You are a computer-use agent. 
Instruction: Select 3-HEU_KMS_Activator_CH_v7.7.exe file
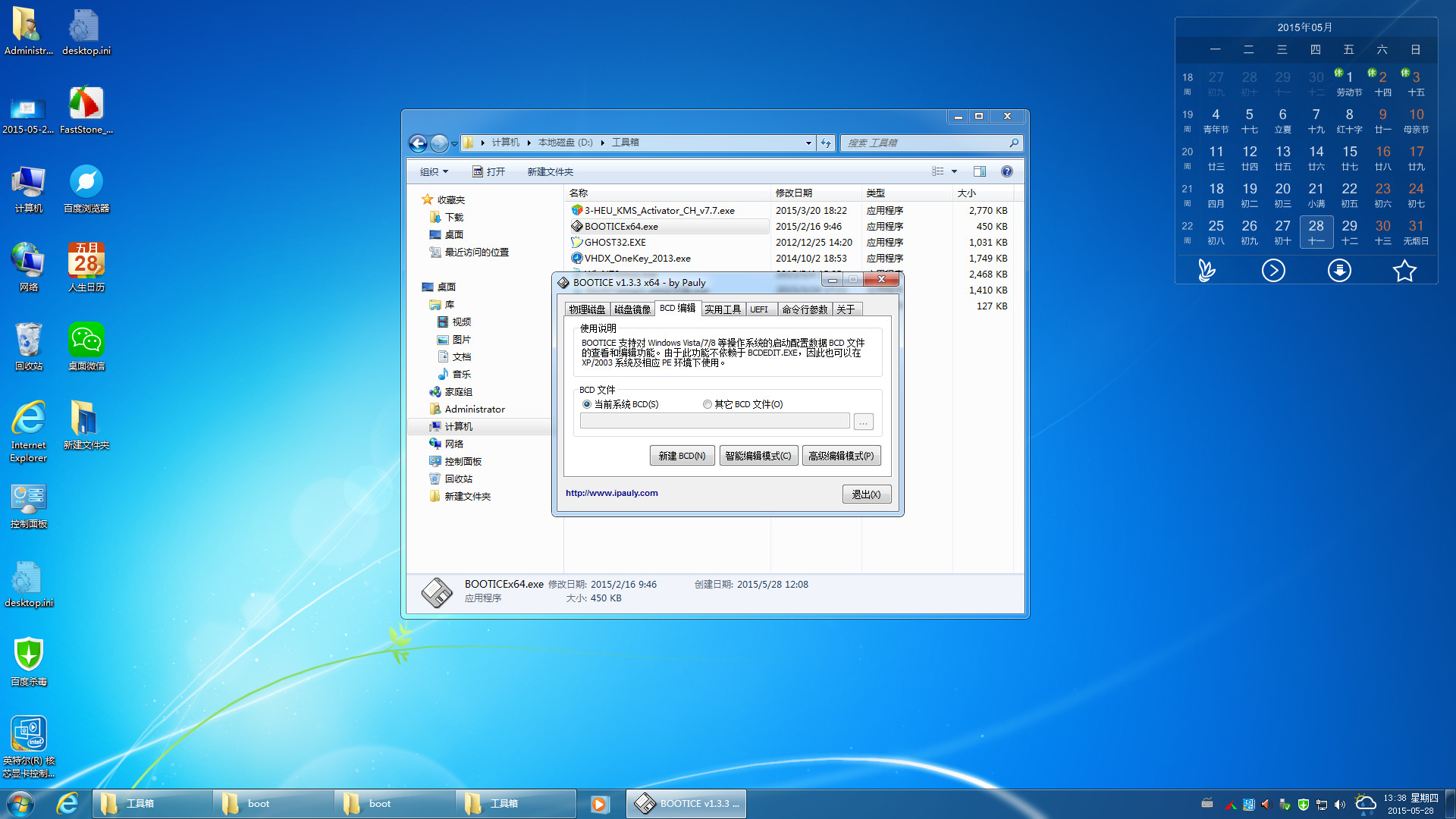[658, 210]
